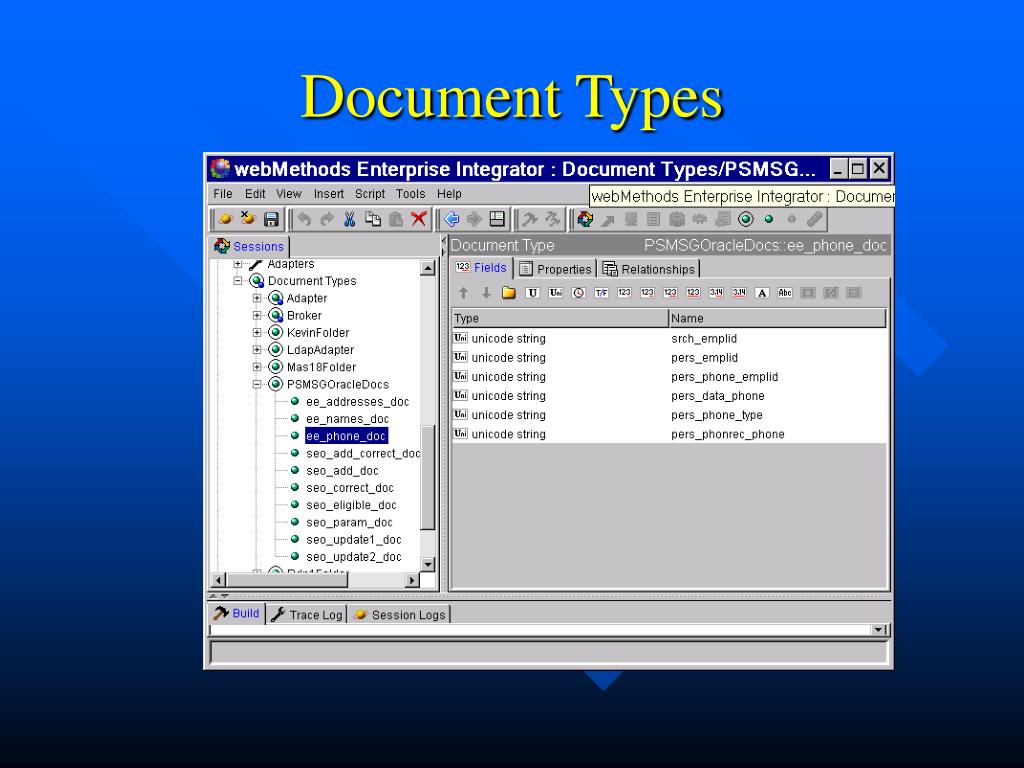Open the Edit menu
The height and width of the screenshot is (768, 1024).
255,194
